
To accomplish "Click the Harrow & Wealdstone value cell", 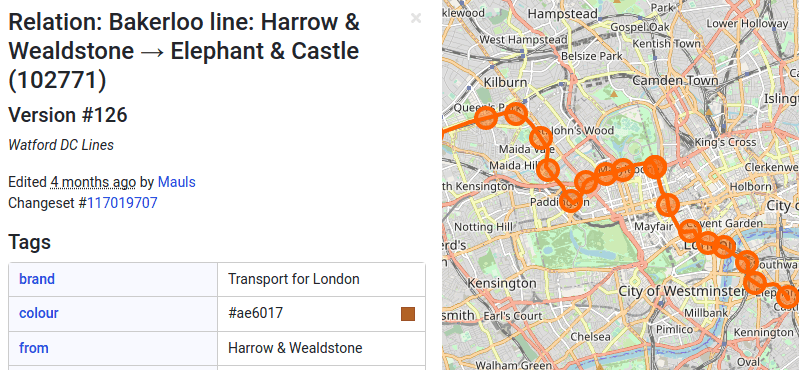I will [x=321, y=348].
